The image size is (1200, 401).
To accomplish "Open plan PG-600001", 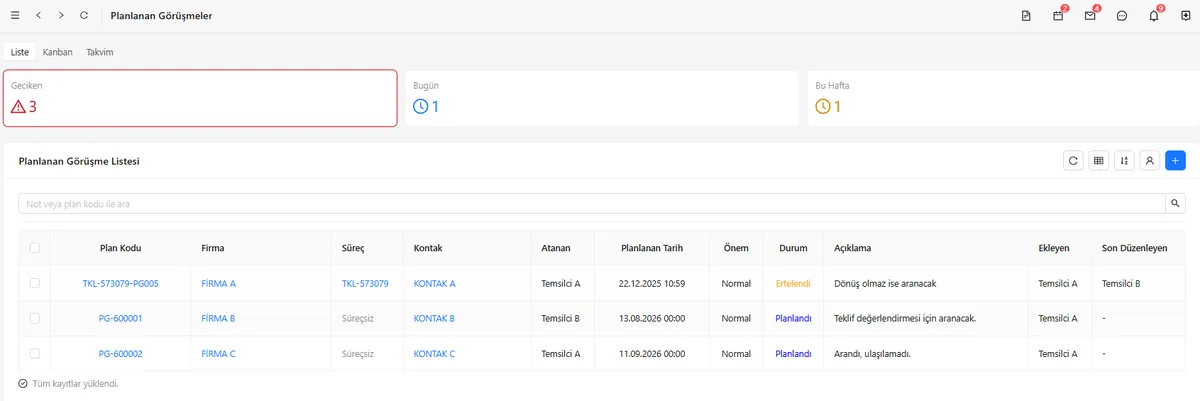I will tap(121, 319).
